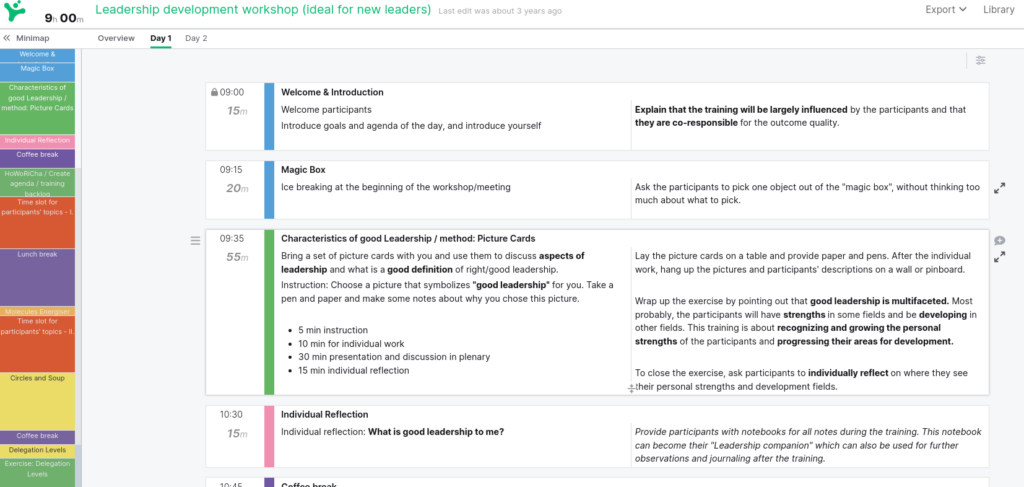1024x487 pixels.
Task: Click the pink color bar of Individual Reflection
Action: [269, 436]
